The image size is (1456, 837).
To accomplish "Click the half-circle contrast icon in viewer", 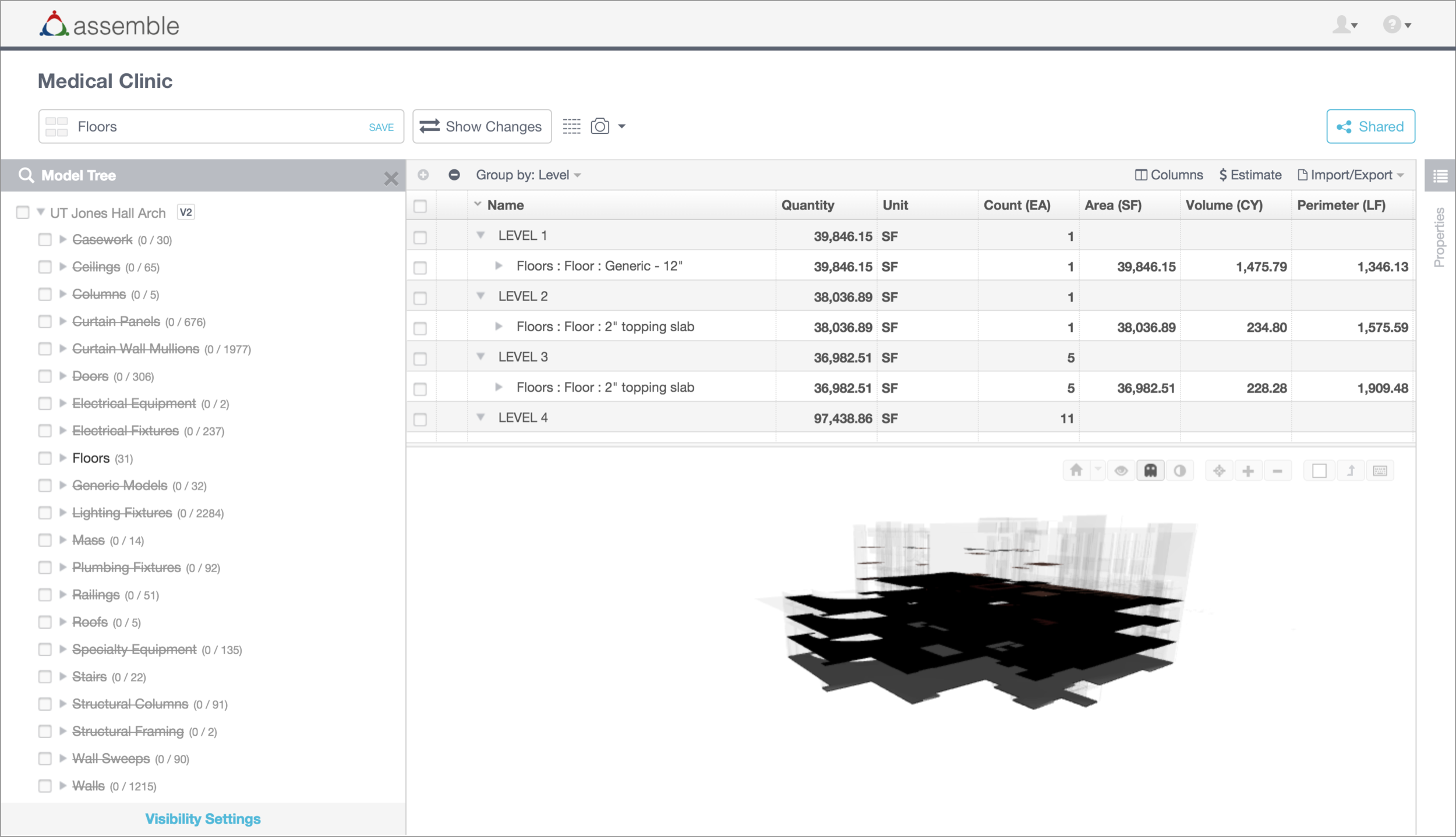I will coord(1179,470).
